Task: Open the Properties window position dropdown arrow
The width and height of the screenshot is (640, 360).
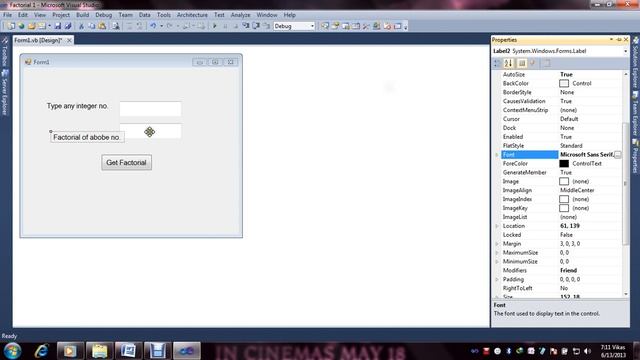Action: (x=611, y=40)
